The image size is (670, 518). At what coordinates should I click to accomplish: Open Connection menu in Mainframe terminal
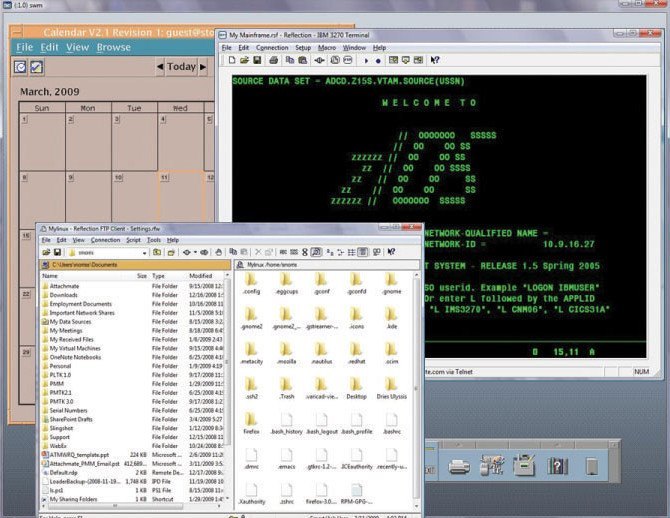272,47
